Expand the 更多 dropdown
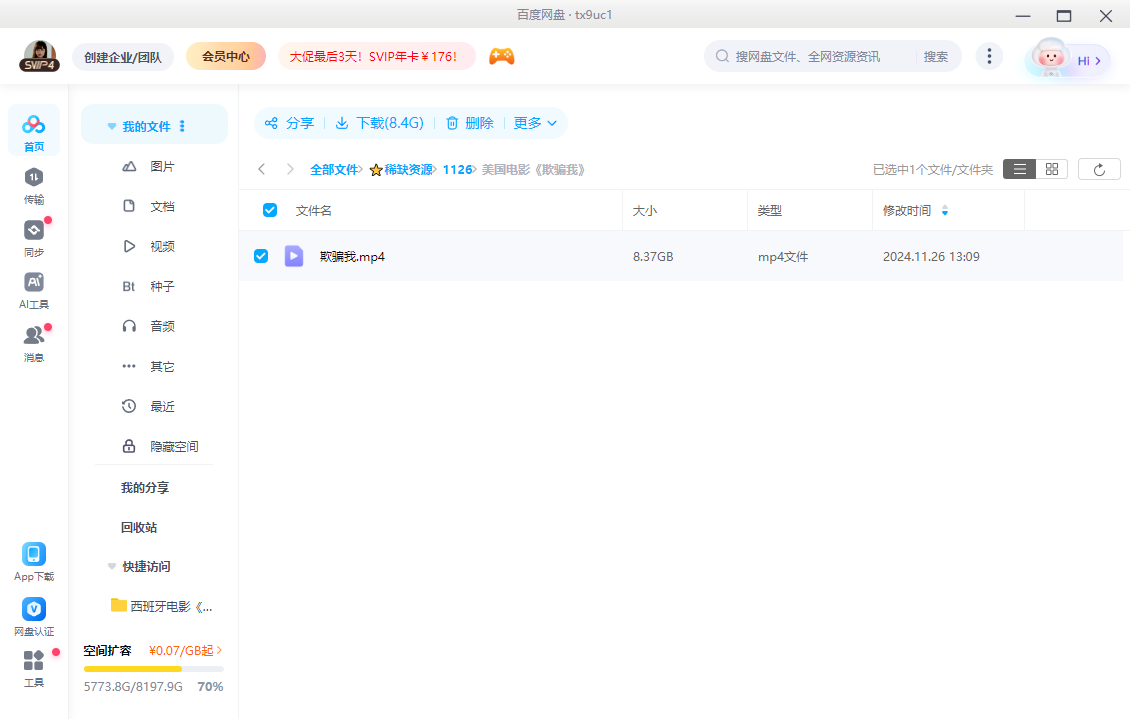The width and height of the screenshot is (1130, 719). pyautogui.click(x=535, y=123)
